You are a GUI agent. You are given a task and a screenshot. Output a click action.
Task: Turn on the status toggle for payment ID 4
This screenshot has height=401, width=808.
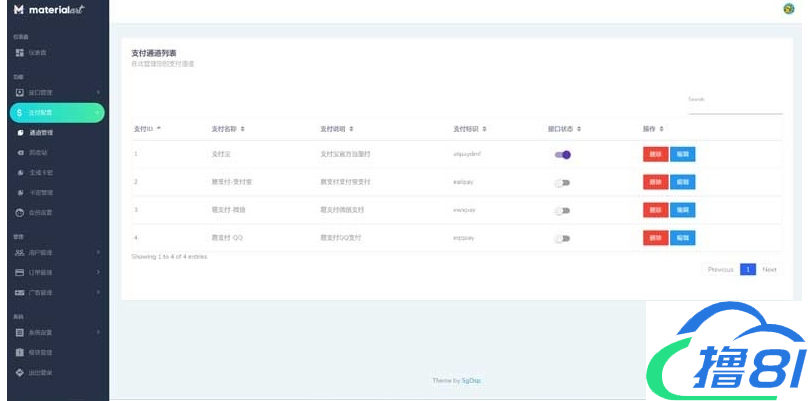click(x=562, y=239)
